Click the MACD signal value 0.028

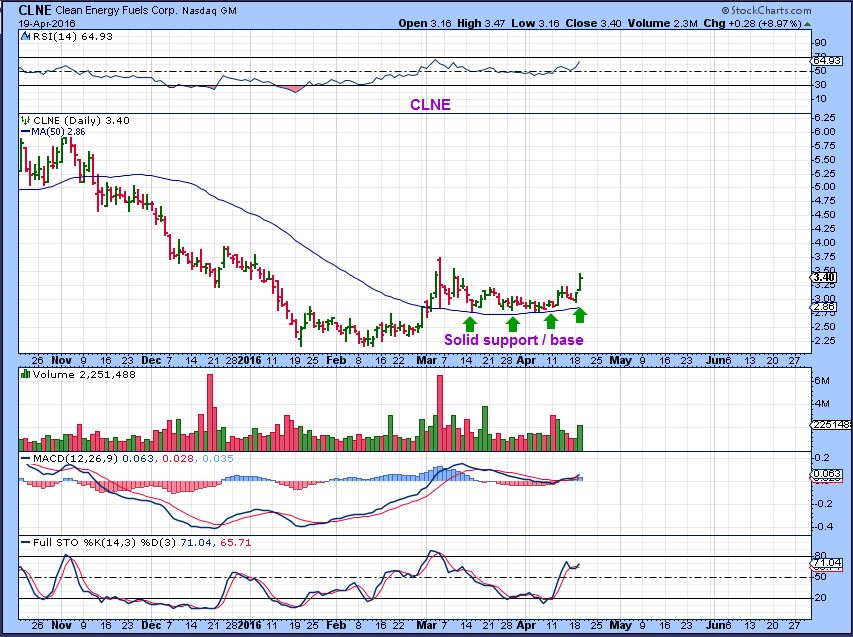178,459
